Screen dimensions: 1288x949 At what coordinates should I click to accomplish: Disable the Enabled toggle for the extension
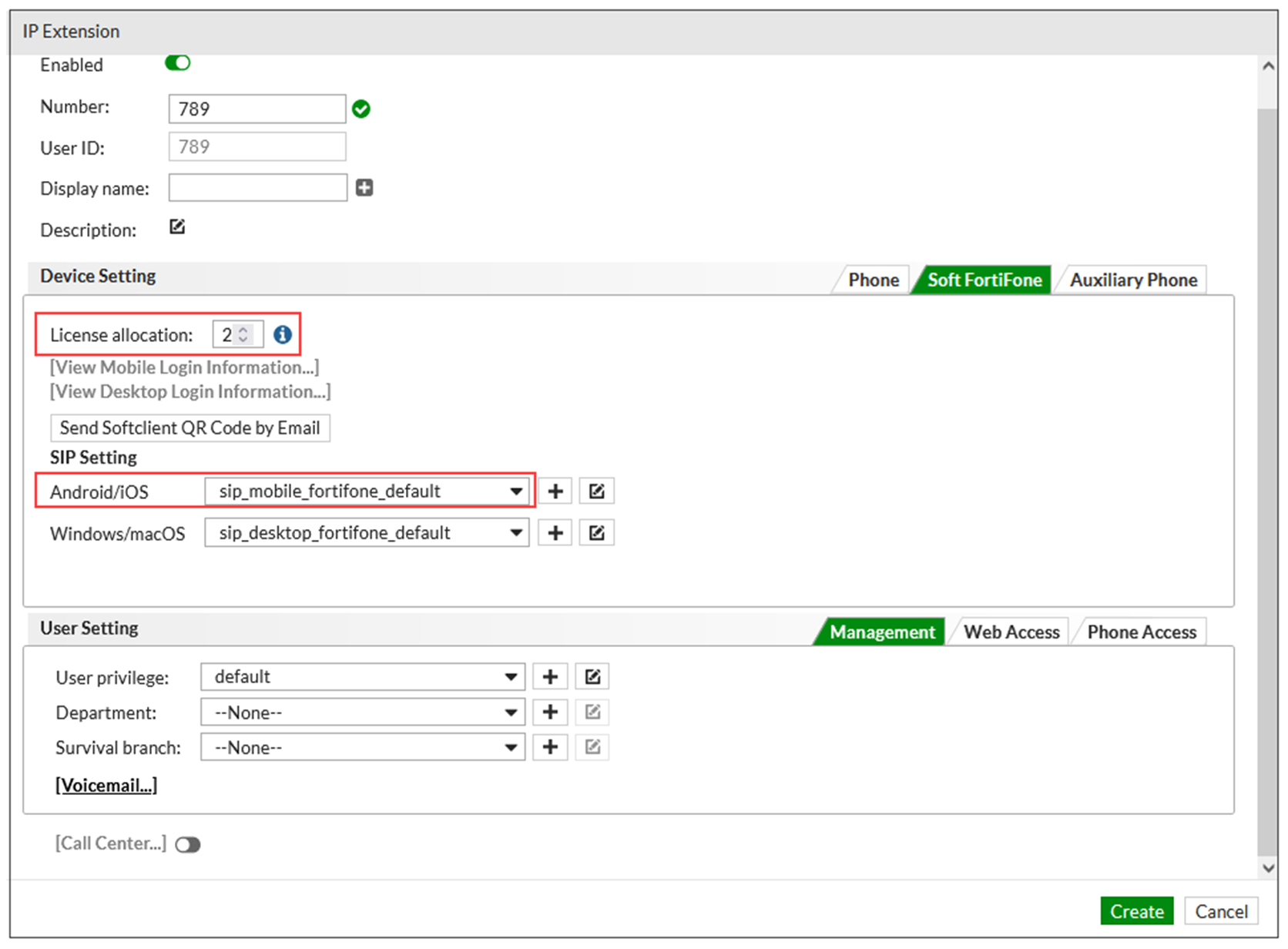[x=176, y=63]
